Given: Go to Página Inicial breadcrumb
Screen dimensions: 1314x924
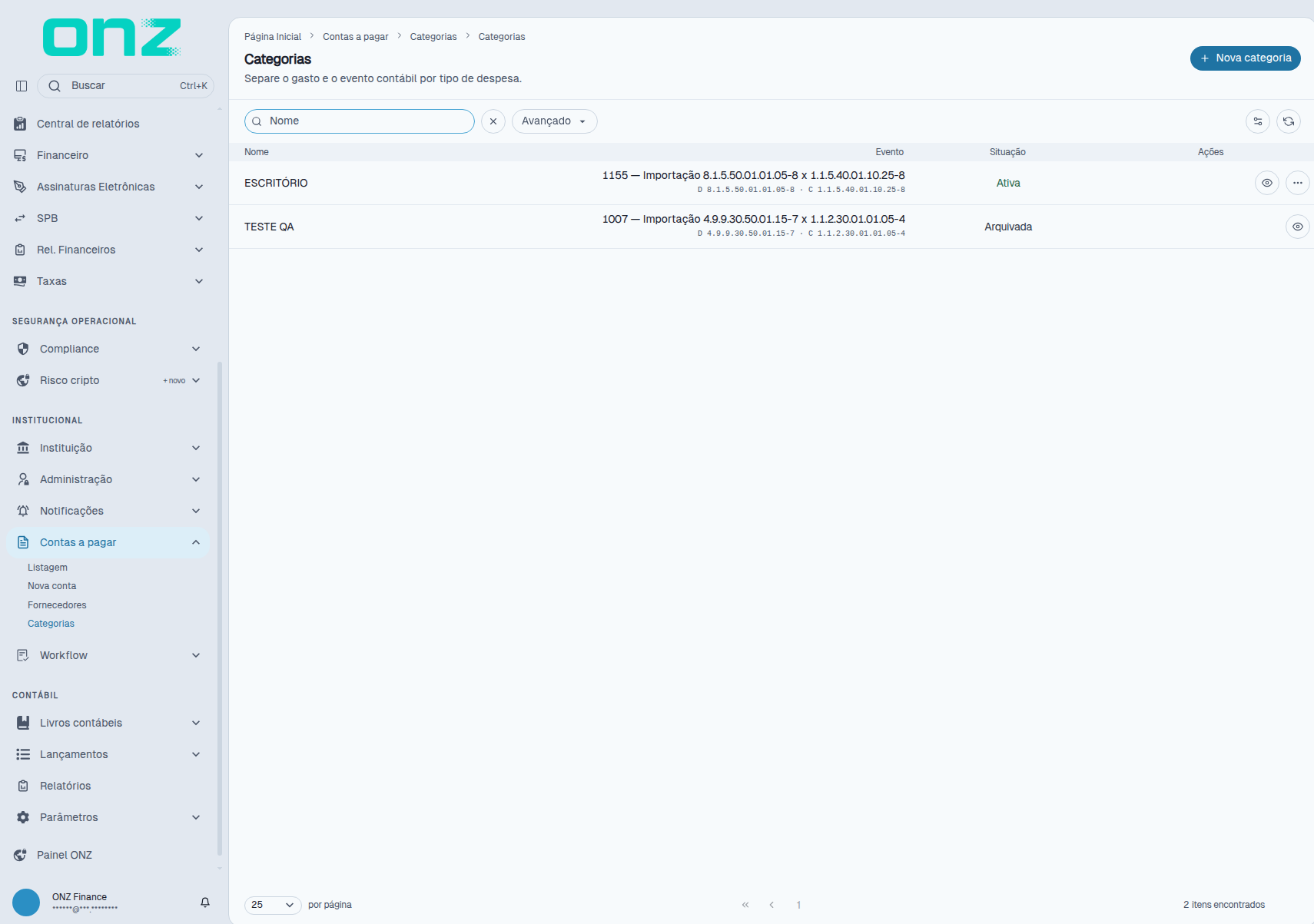Looking at the screenshot, I should click(273, 37).
